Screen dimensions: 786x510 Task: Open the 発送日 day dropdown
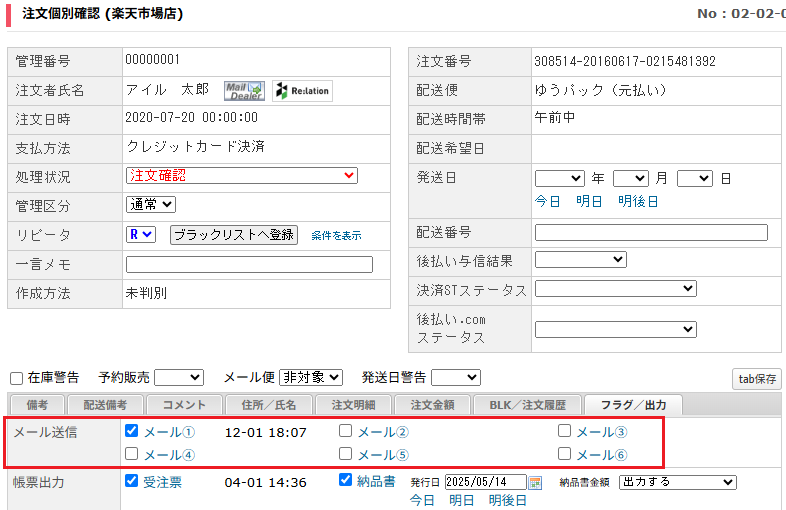[695, 179]
